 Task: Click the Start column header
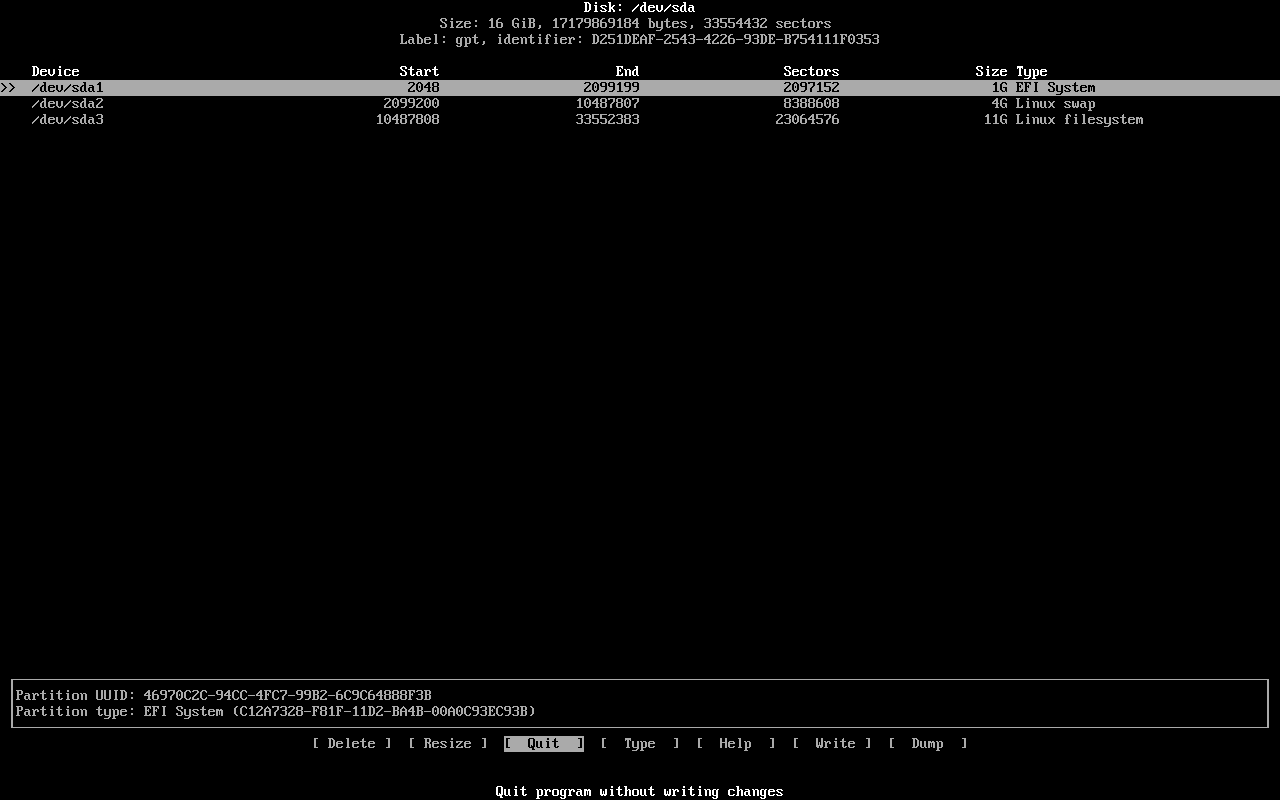coord(419,71)
